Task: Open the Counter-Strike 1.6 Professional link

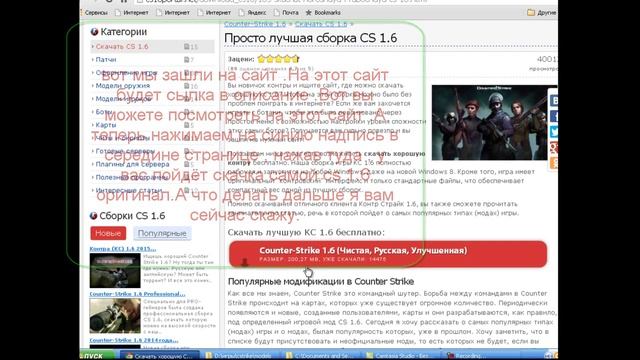Action: click(137, 294)
